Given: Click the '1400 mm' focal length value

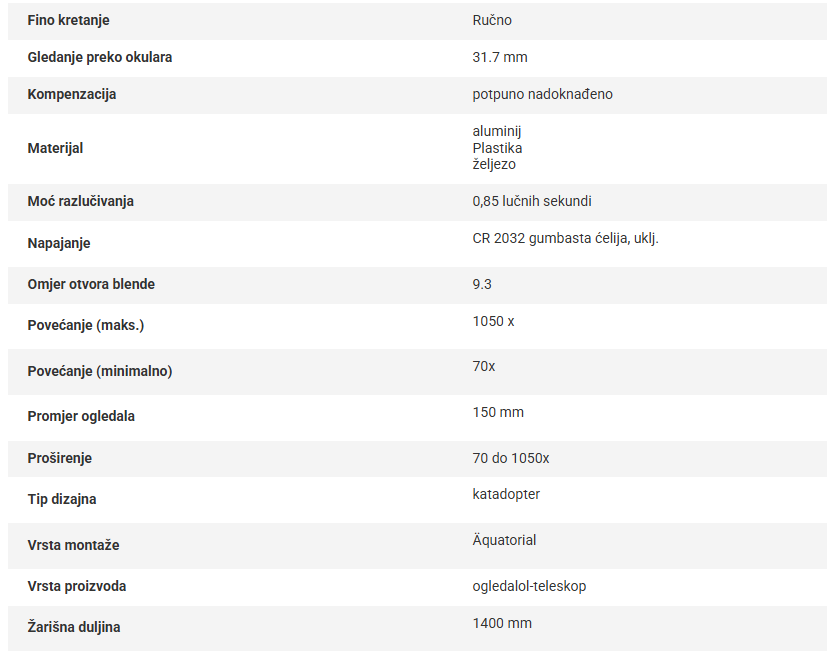Looking at the screenshot, I should pyautogui.click(x=502, y=623).
